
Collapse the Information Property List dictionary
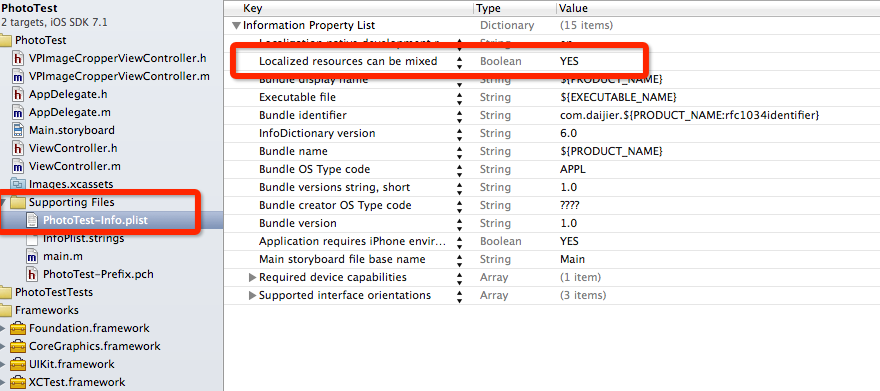click(236, 26)
